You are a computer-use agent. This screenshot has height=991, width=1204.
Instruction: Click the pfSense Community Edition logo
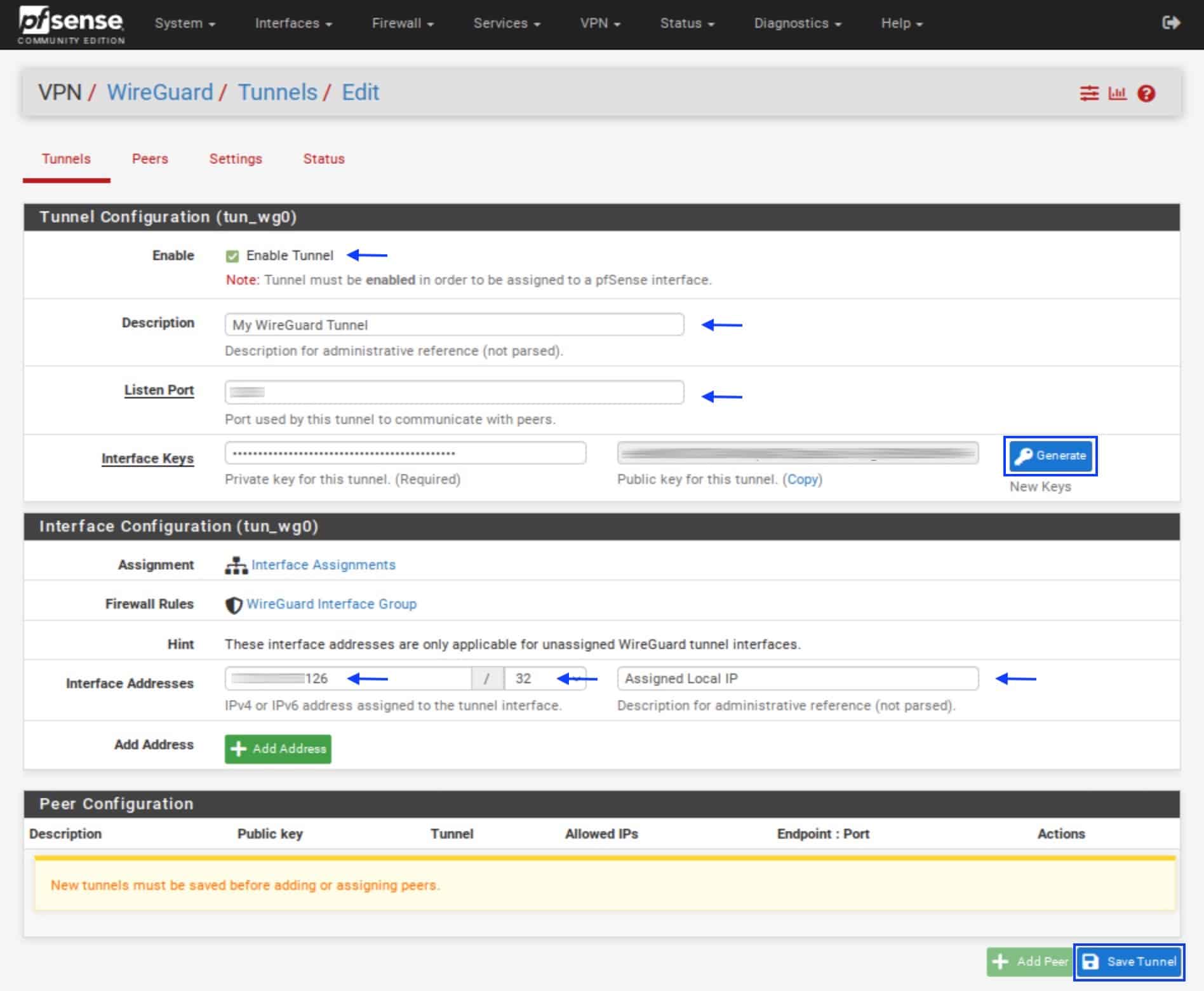(x=71, y=25)
